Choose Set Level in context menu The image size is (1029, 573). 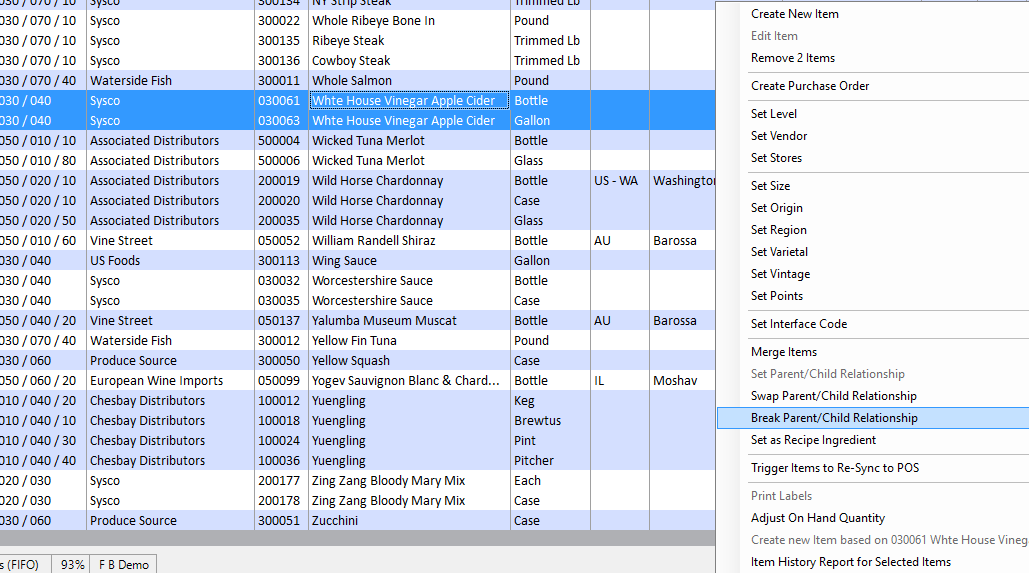coord(774,114)
